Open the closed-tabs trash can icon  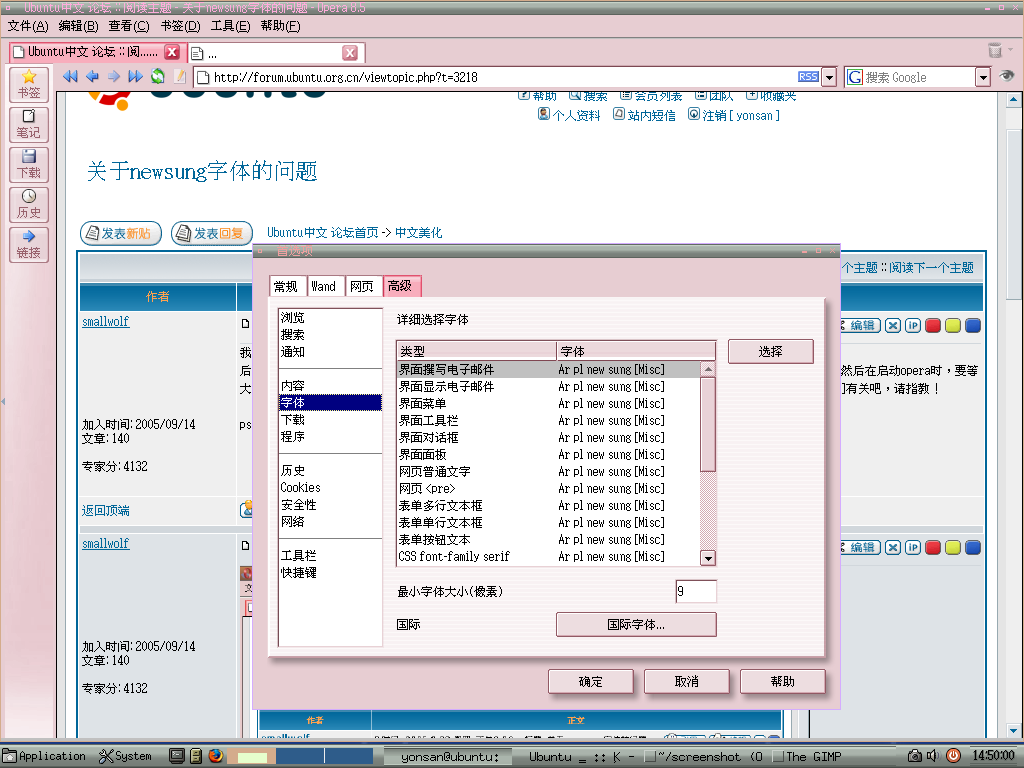click(x=995, y=51)
